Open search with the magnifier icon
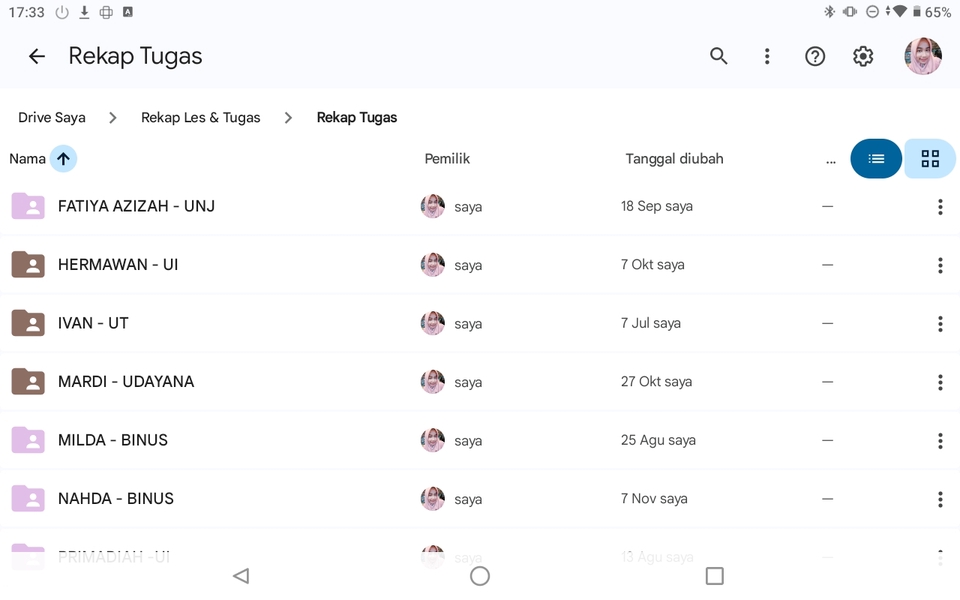960x600 pixels. tap(718, 57)
